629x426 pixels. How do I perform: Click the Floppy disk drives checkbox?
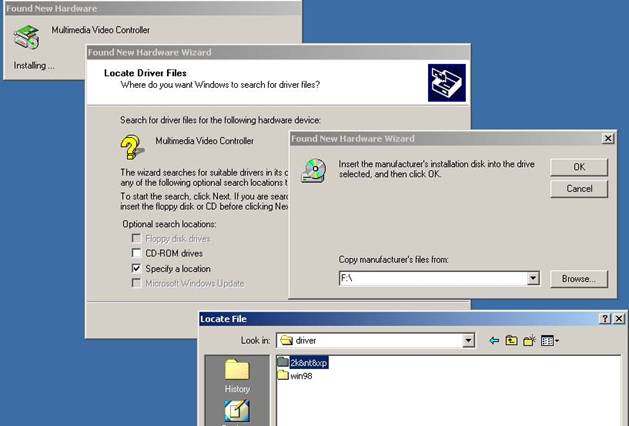137,239
